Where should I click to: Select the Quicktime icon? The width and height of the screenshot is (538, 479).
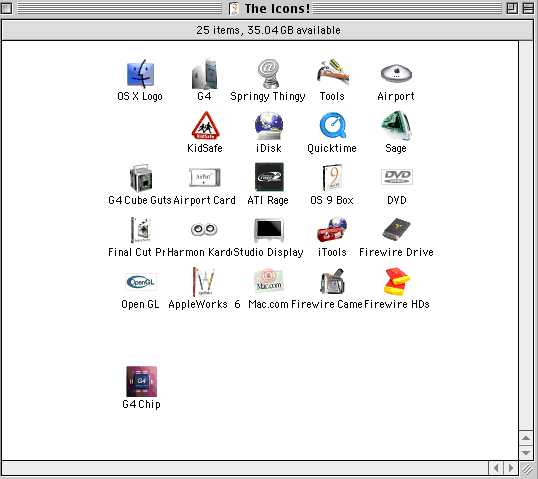(x=333, y=126)
